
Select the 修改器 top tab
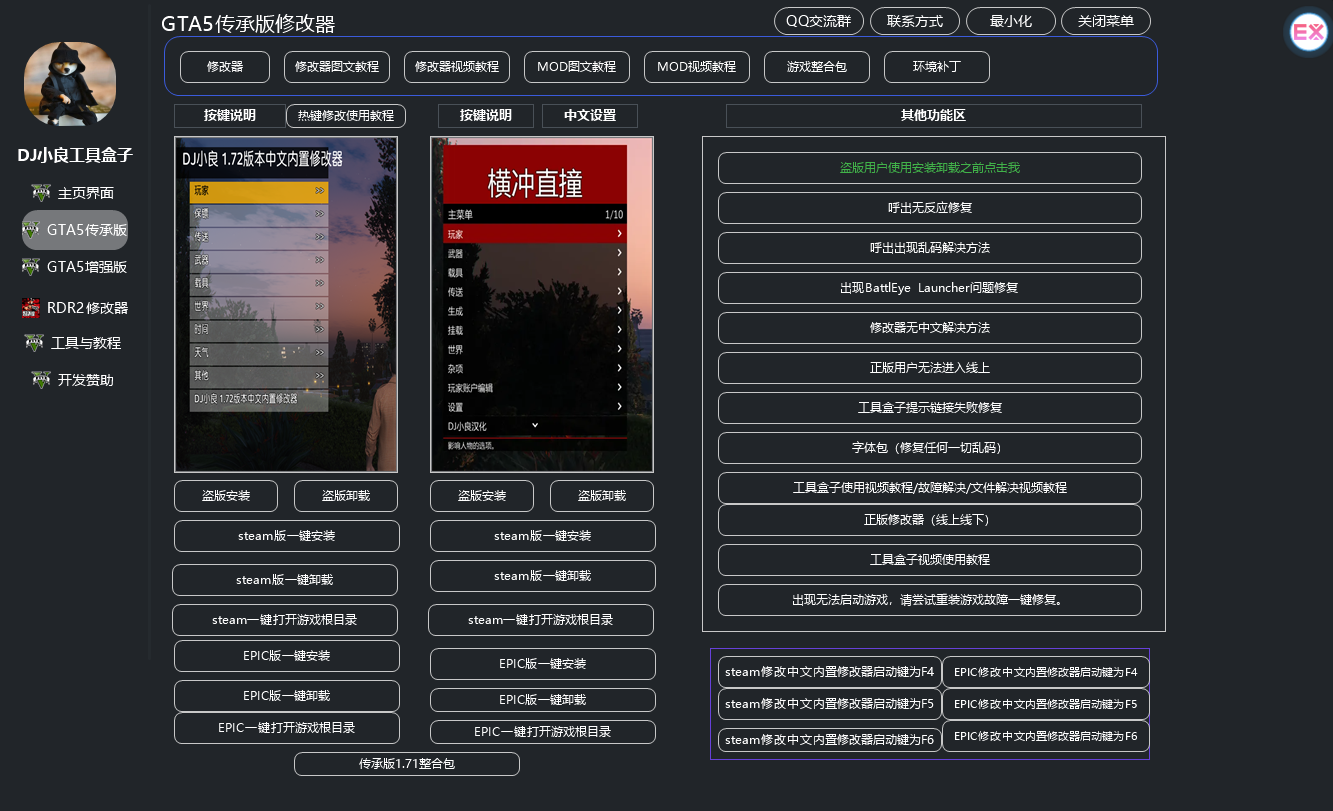(225, 67)
